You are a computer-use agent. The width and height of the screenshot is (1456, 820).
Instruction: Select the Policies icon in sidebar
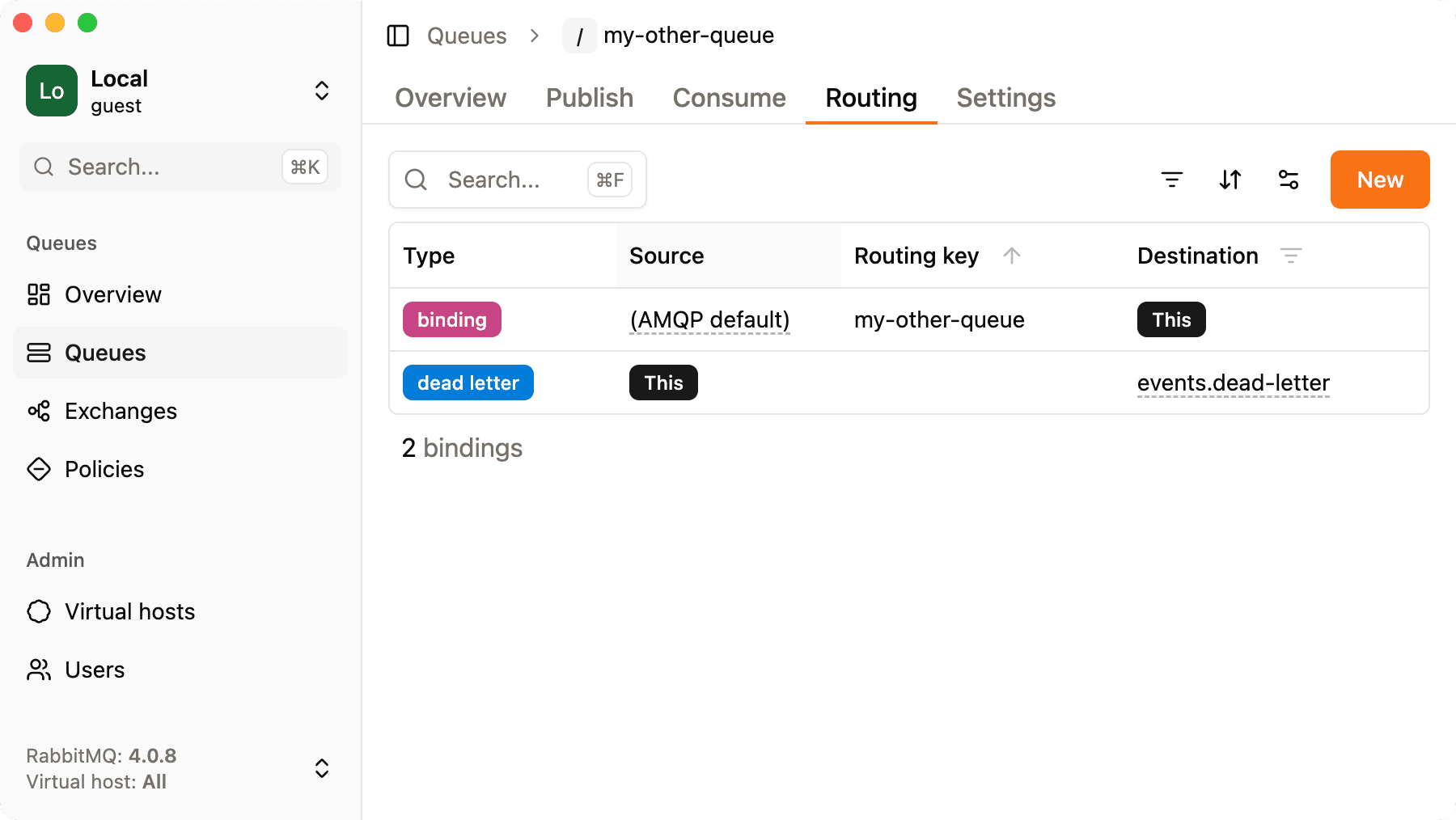[x=38, y=469]
